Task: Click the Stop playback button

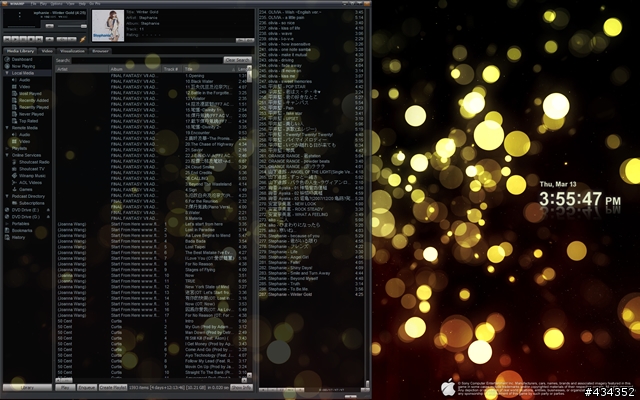Action: pos(31,39)
